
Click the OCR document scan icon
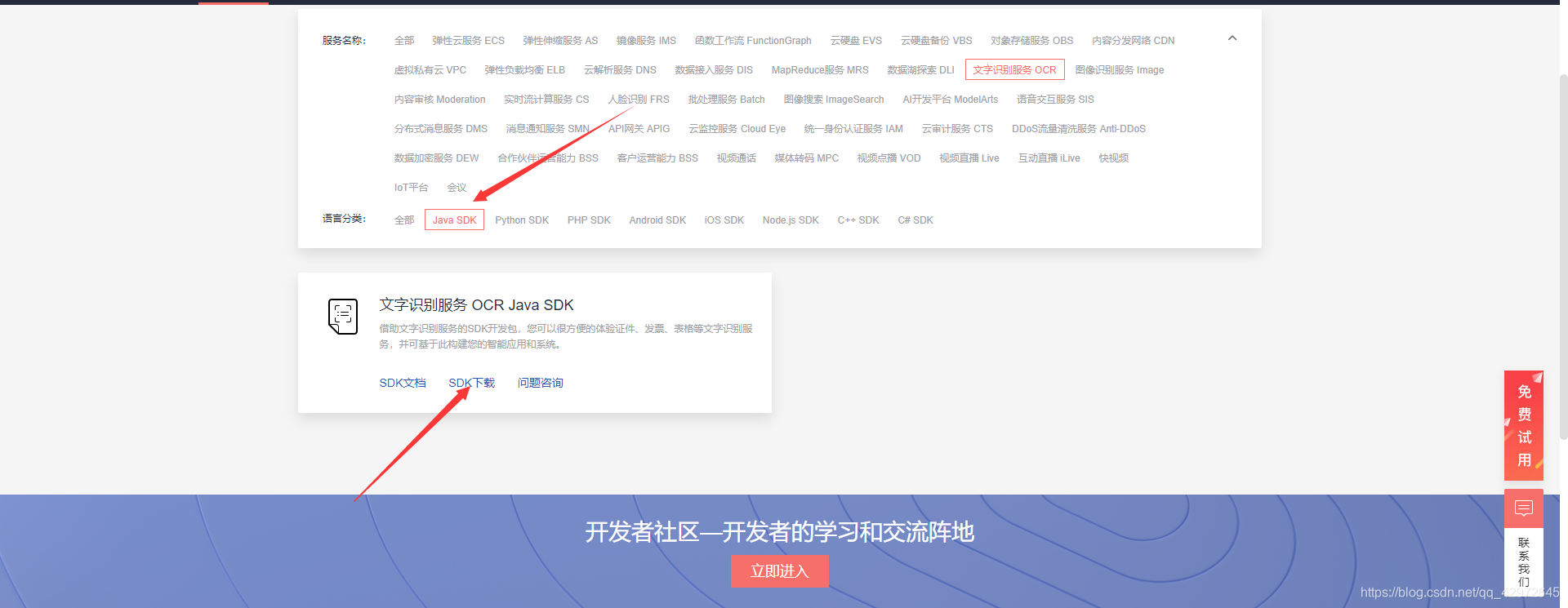click(x=343, y=317)
